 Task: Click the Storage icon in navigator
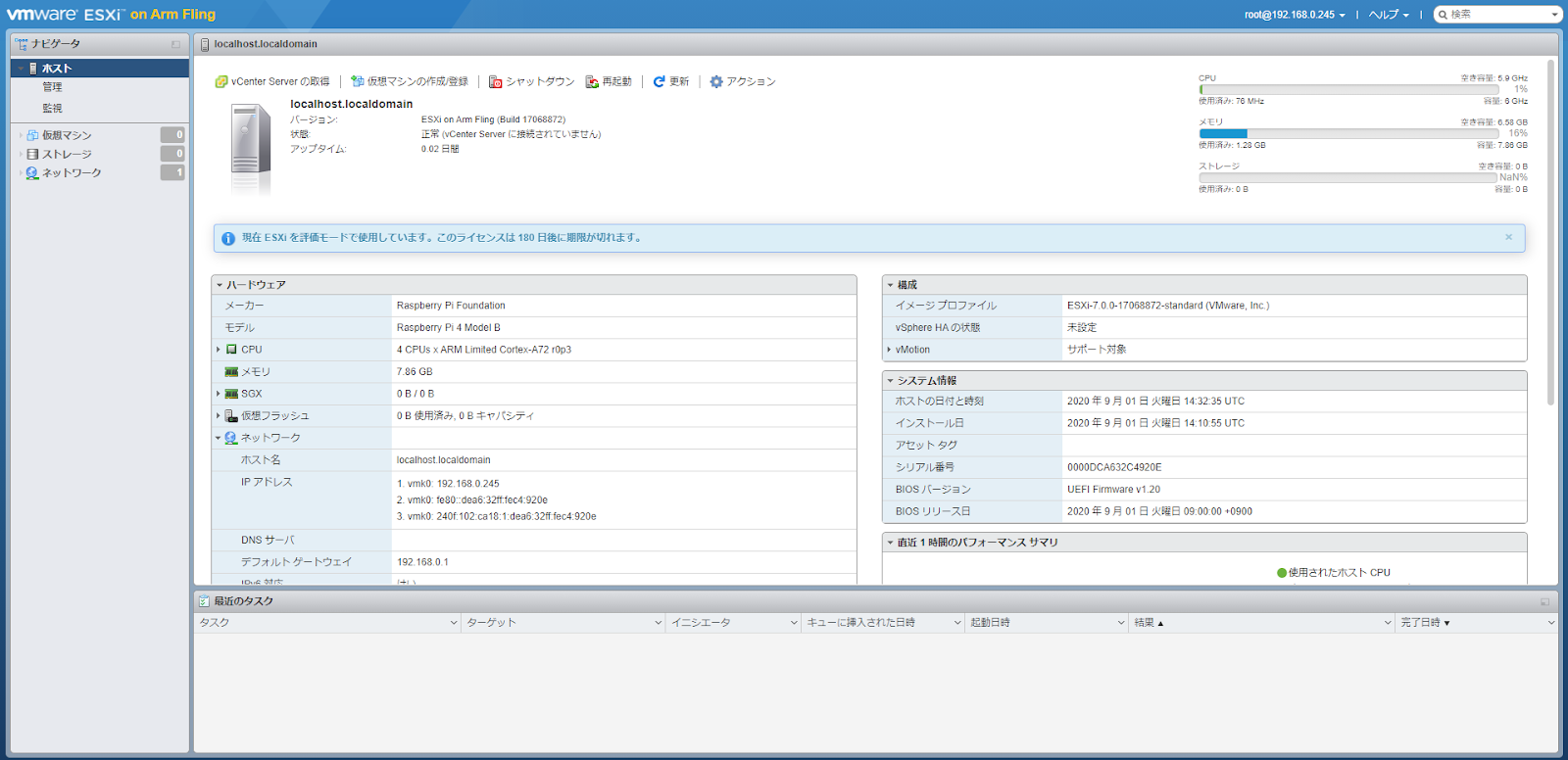coord(32,154)
